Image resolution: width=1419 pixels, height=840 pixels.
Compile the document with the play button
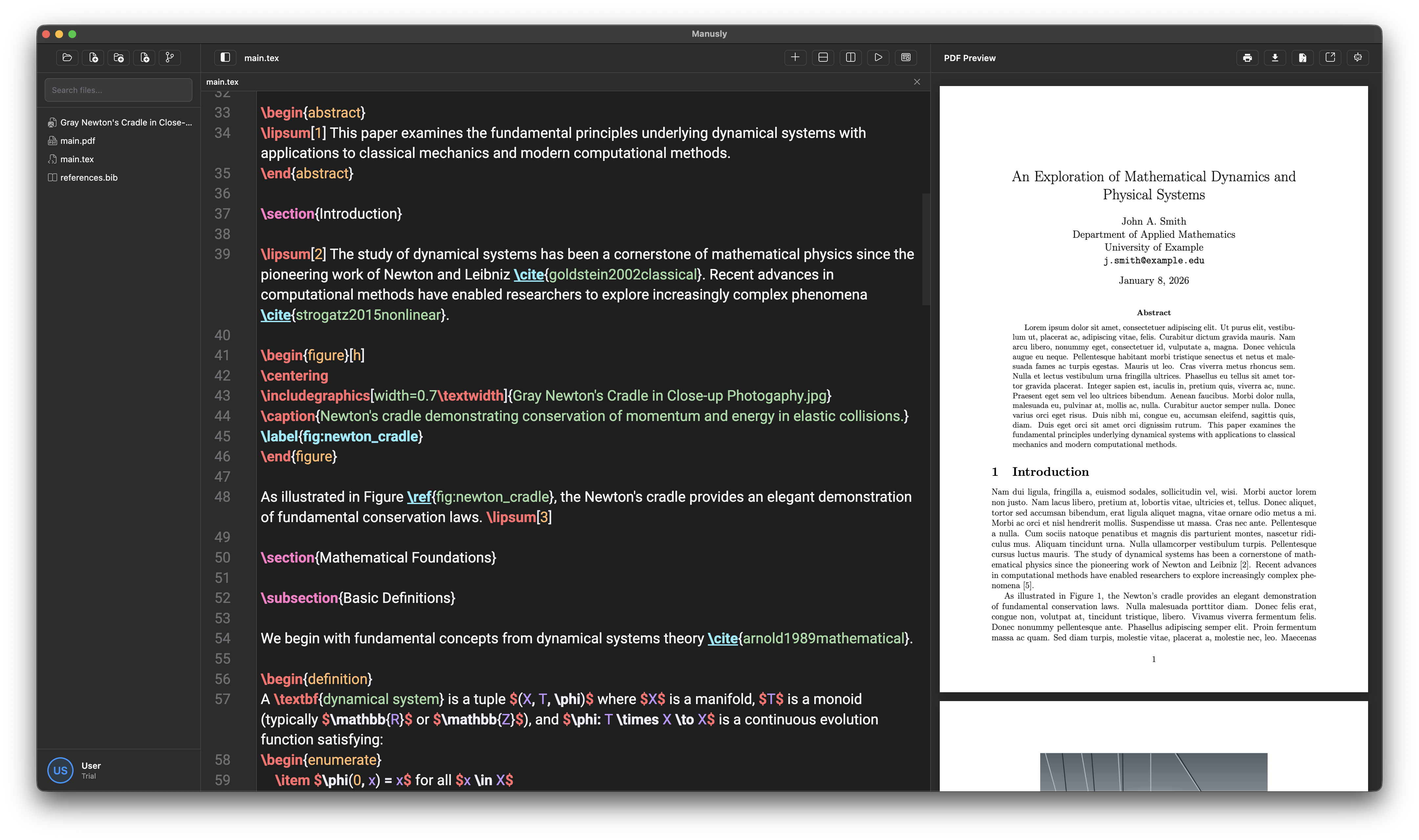[x=878, y=57]
